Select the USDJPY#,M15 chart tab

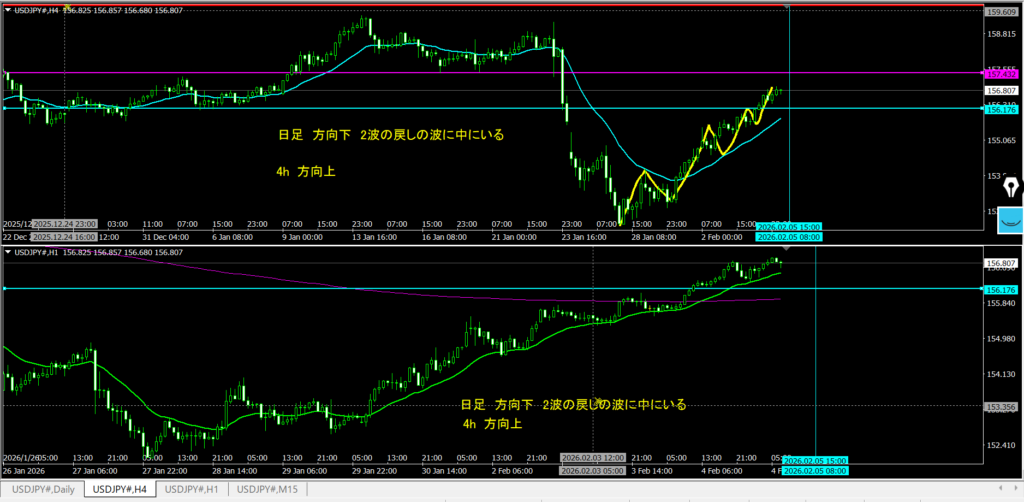point(269,490)
